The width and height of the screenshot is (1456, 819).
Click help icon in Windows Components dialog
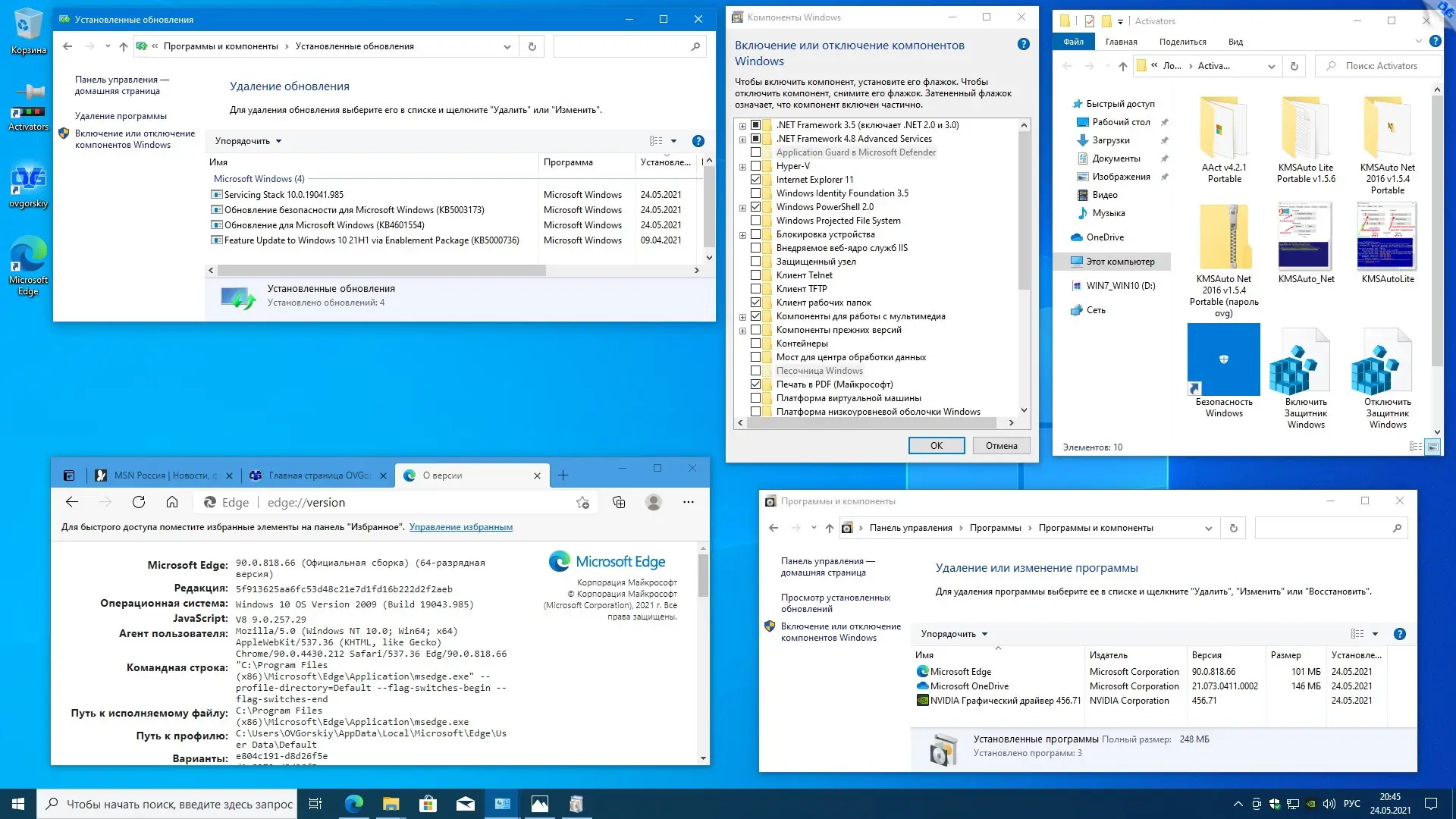(1023, 45)
